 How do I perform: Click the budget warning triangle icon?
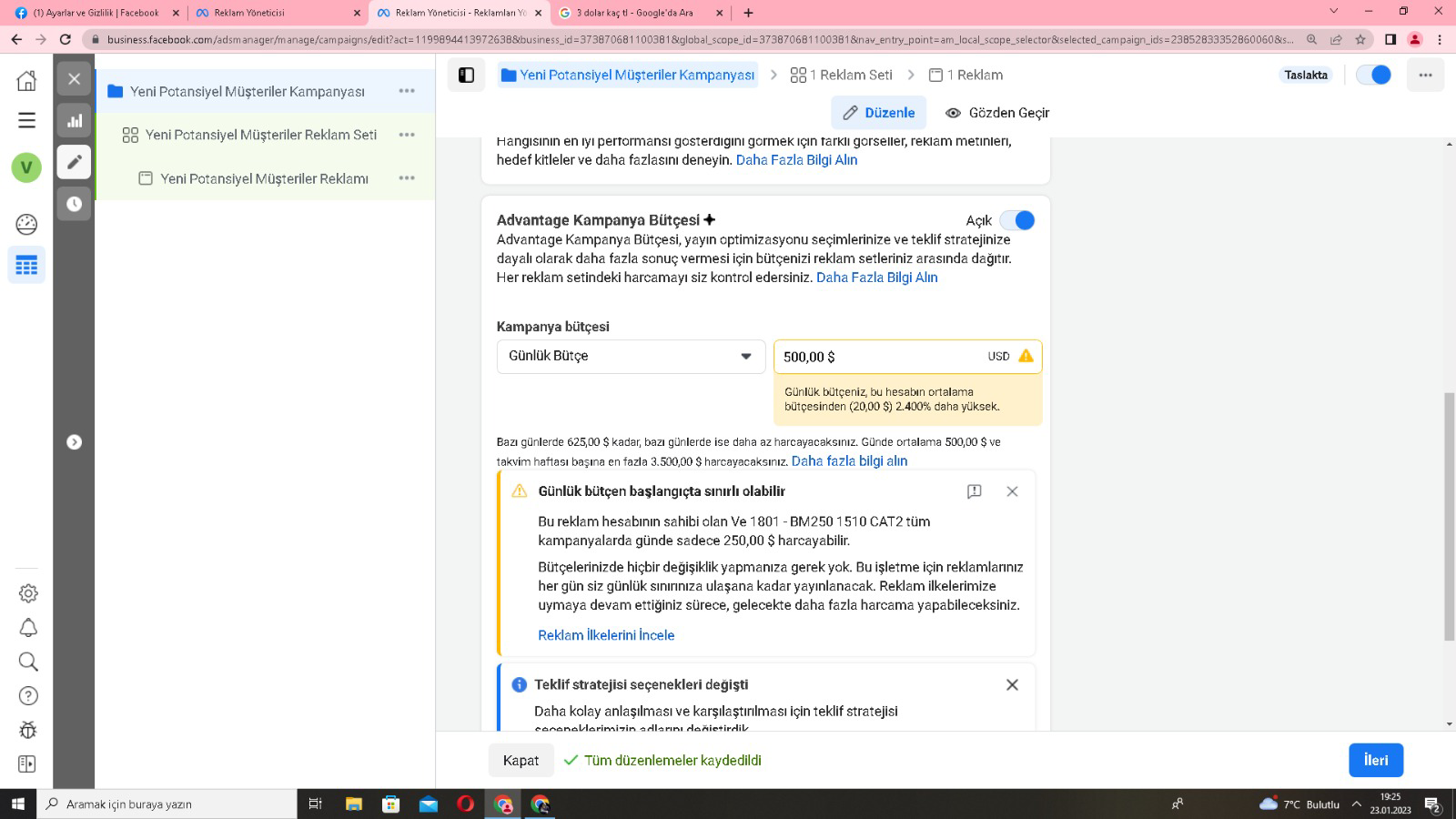coord(1026,356)
